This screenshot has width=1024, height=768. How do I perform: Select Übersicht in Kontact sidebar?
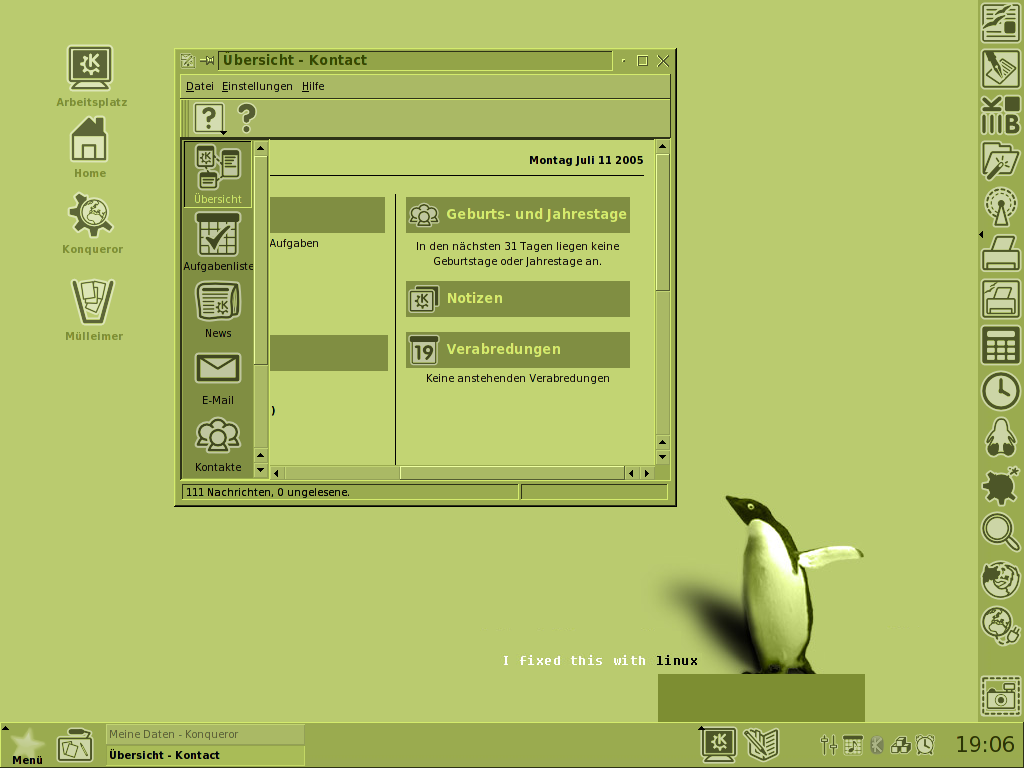click(217, 174)
